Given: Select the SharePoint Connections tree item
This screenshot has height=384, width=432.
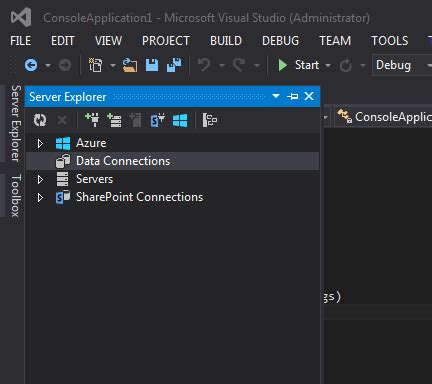Looking at the screenshot, I should (139, 197).
